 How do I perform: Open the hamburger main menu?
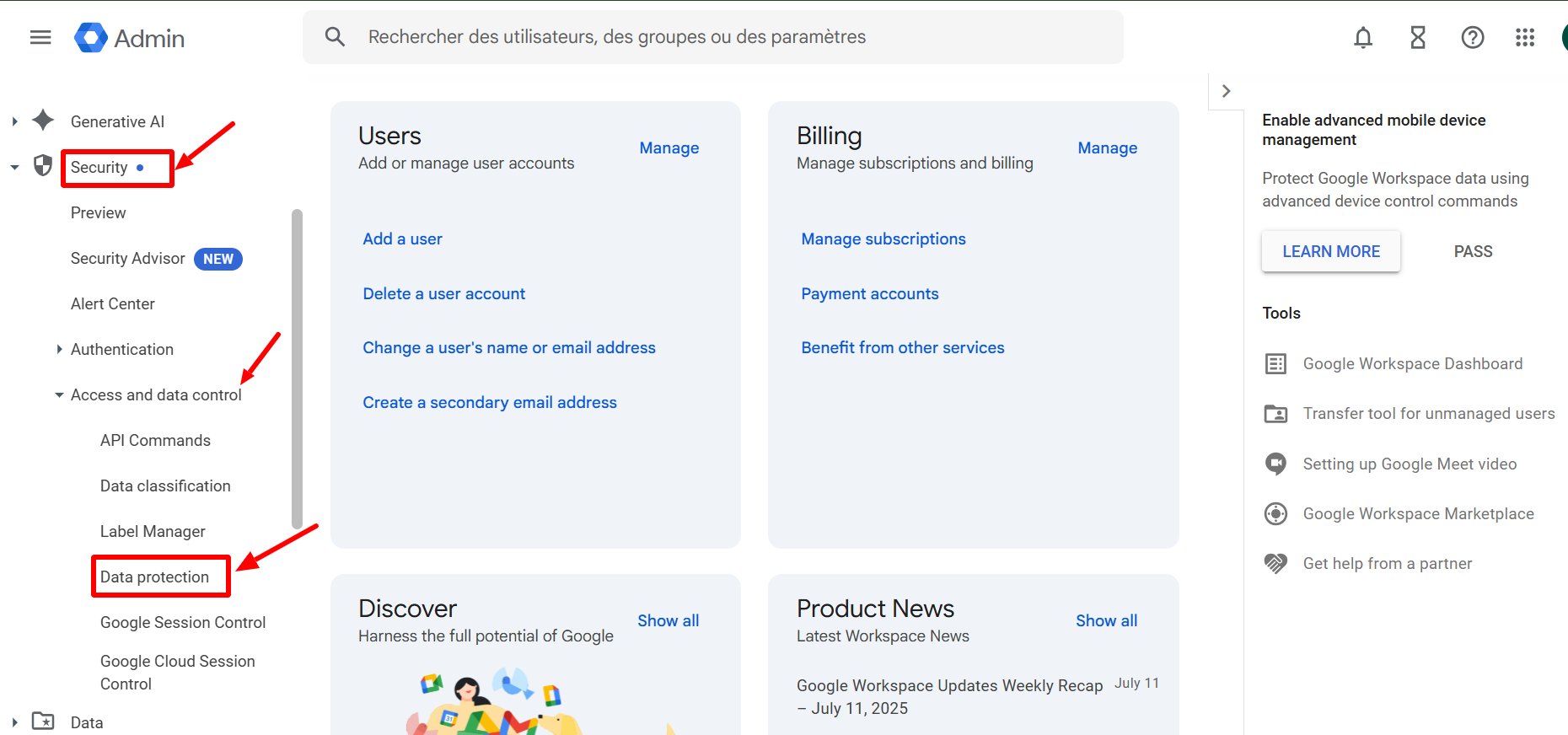[x=40, y=37]
